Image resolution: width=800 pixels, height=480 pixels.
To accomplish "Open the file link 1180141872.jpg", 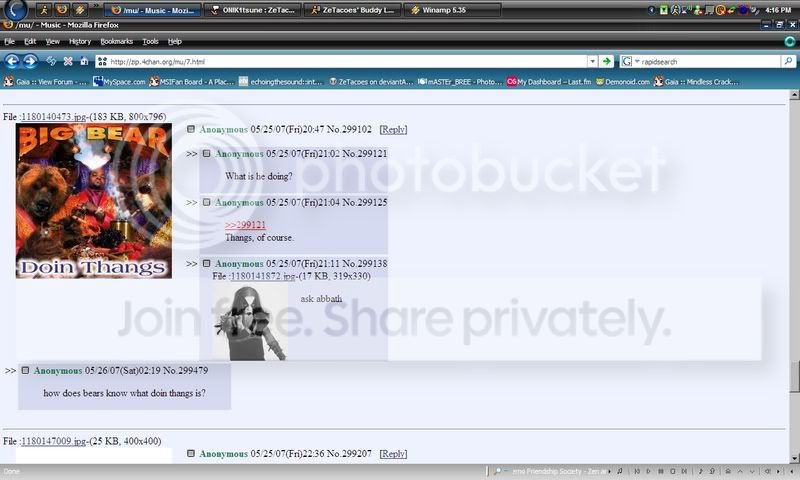I will 263,276.
